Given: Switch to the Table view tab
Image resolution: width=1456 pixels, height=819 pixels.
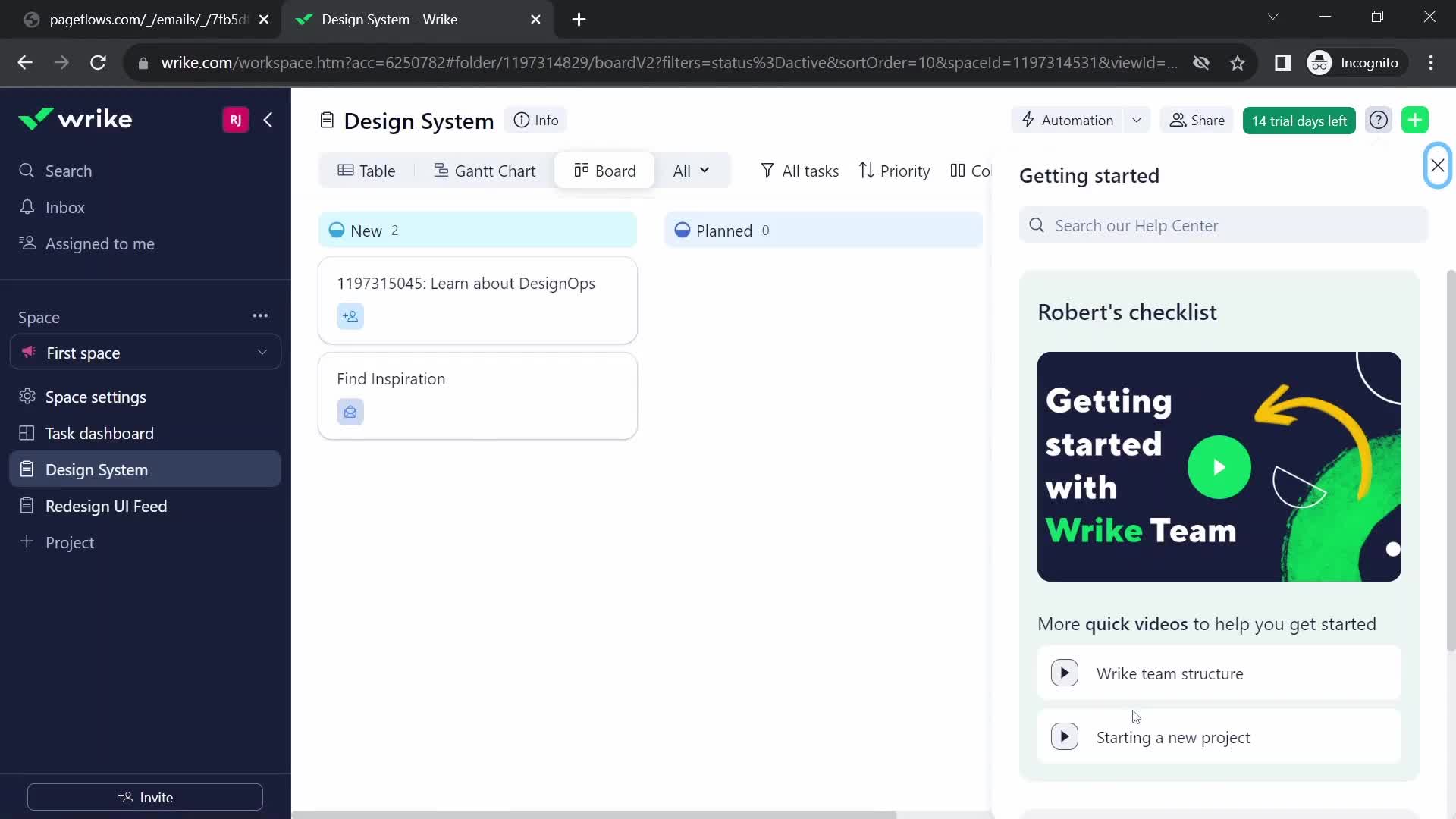Looking at the screenshot, I should 366,171.
